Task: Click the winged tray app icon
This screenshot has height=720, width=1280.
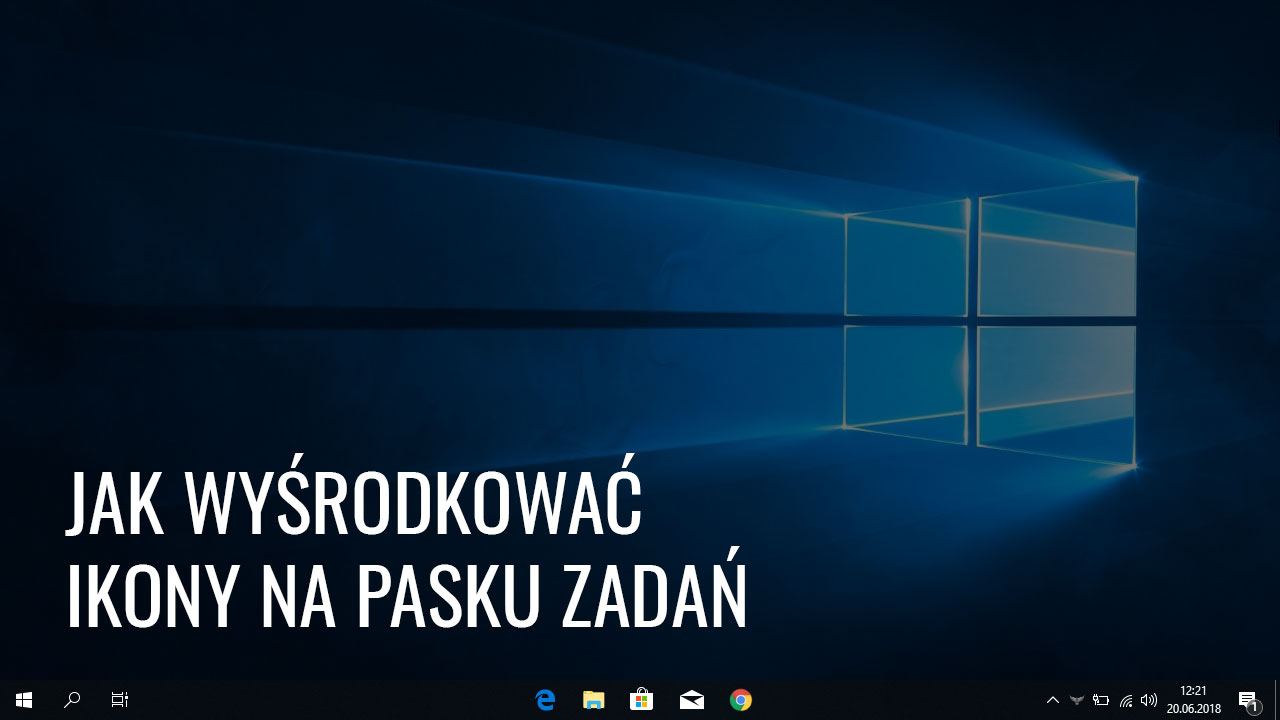Action: point(1077,700)
